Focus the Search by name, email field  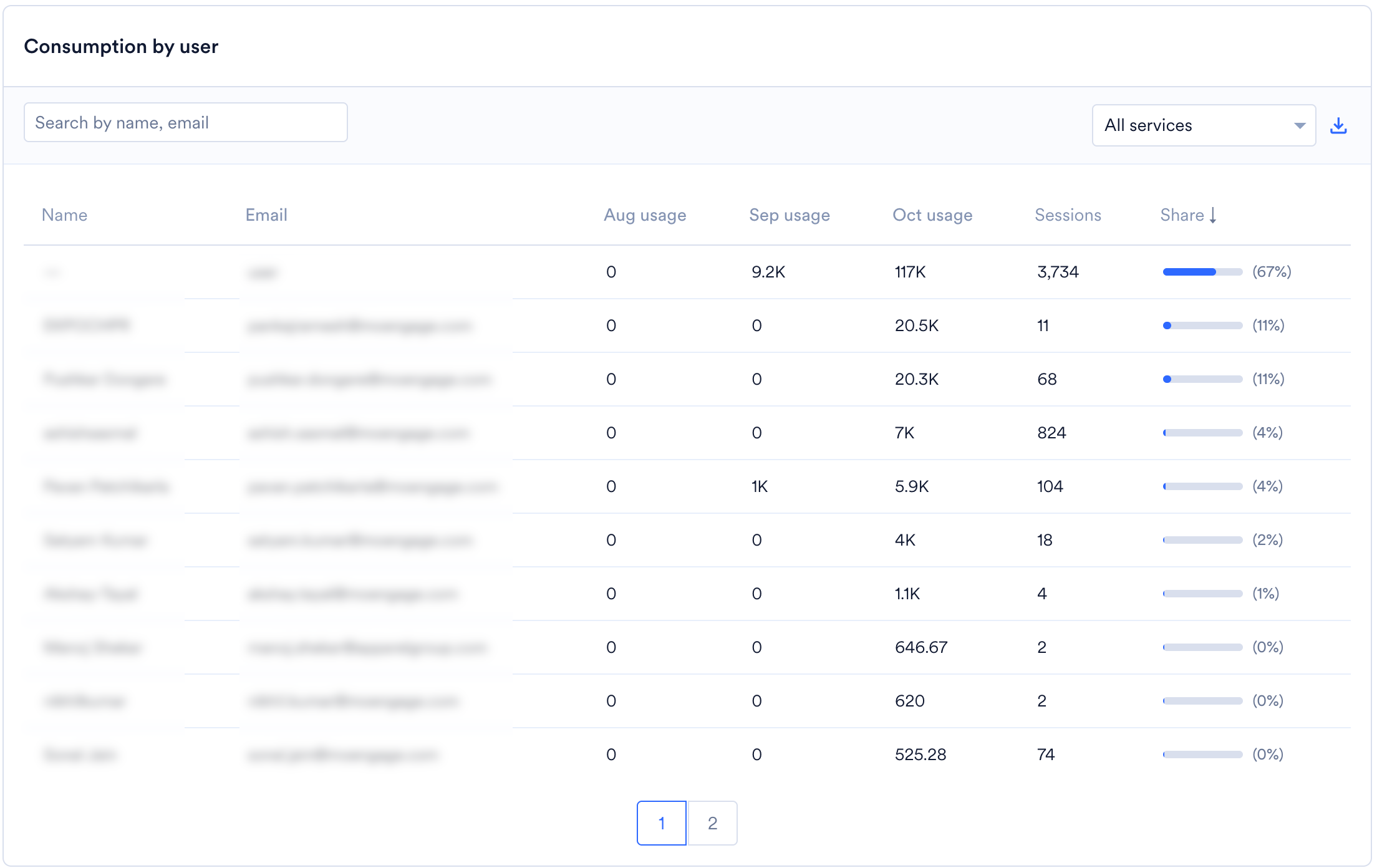click(x=186, y=122)
